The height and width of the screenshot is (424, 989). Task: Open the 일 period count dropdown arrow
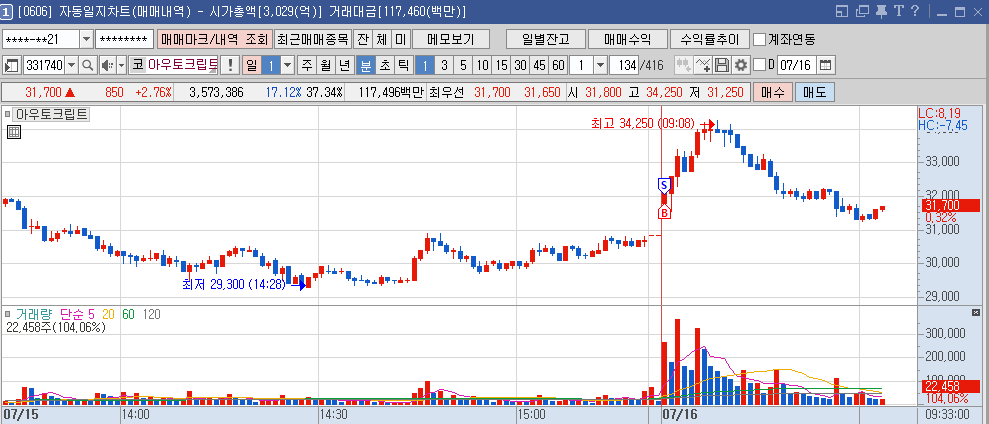(288, 65)
